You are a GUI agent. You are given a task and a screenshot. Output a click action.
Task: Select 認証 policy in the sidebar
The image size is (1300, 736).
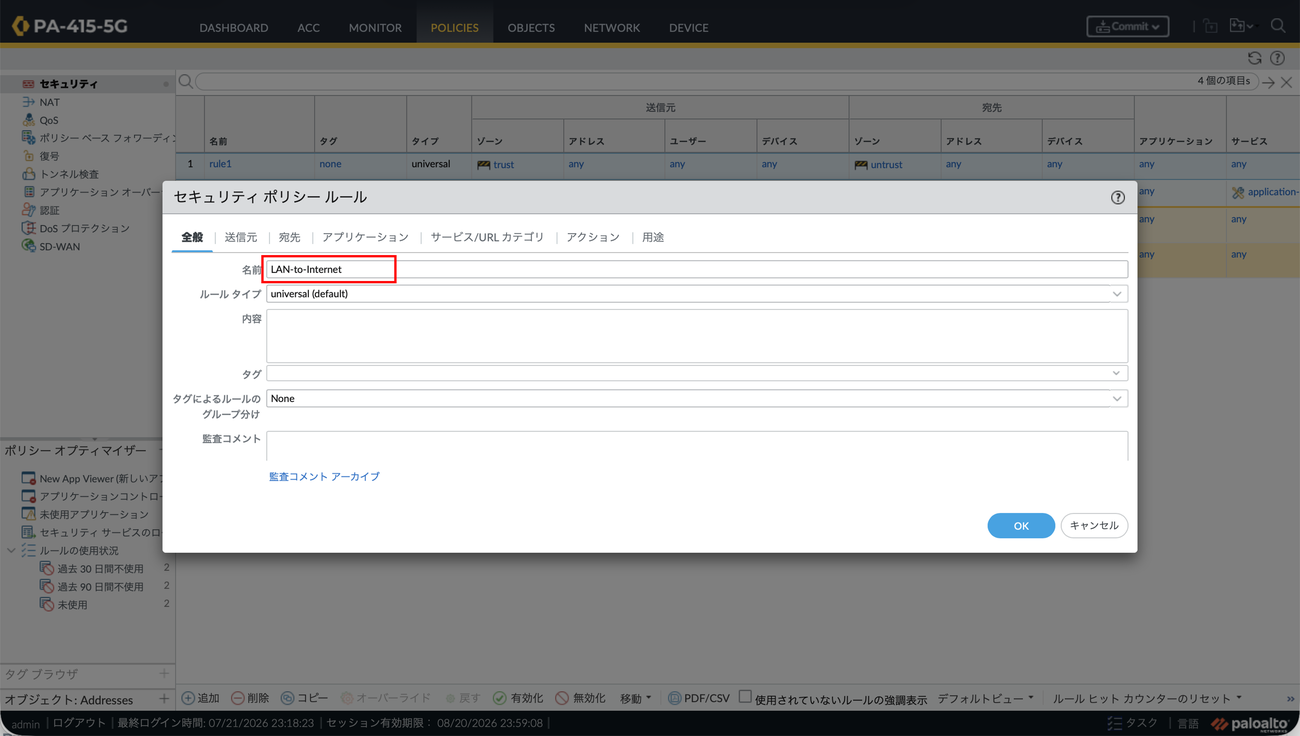(49, 210)
